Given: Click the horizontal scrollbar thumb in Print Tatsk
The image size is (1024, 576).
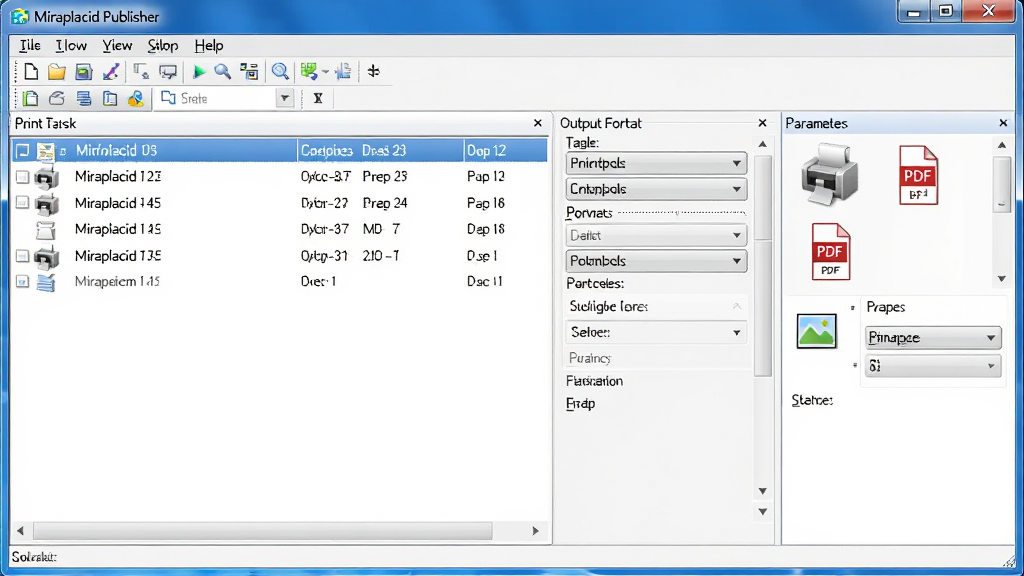Looking at the screenshot, I should [263, 531].
